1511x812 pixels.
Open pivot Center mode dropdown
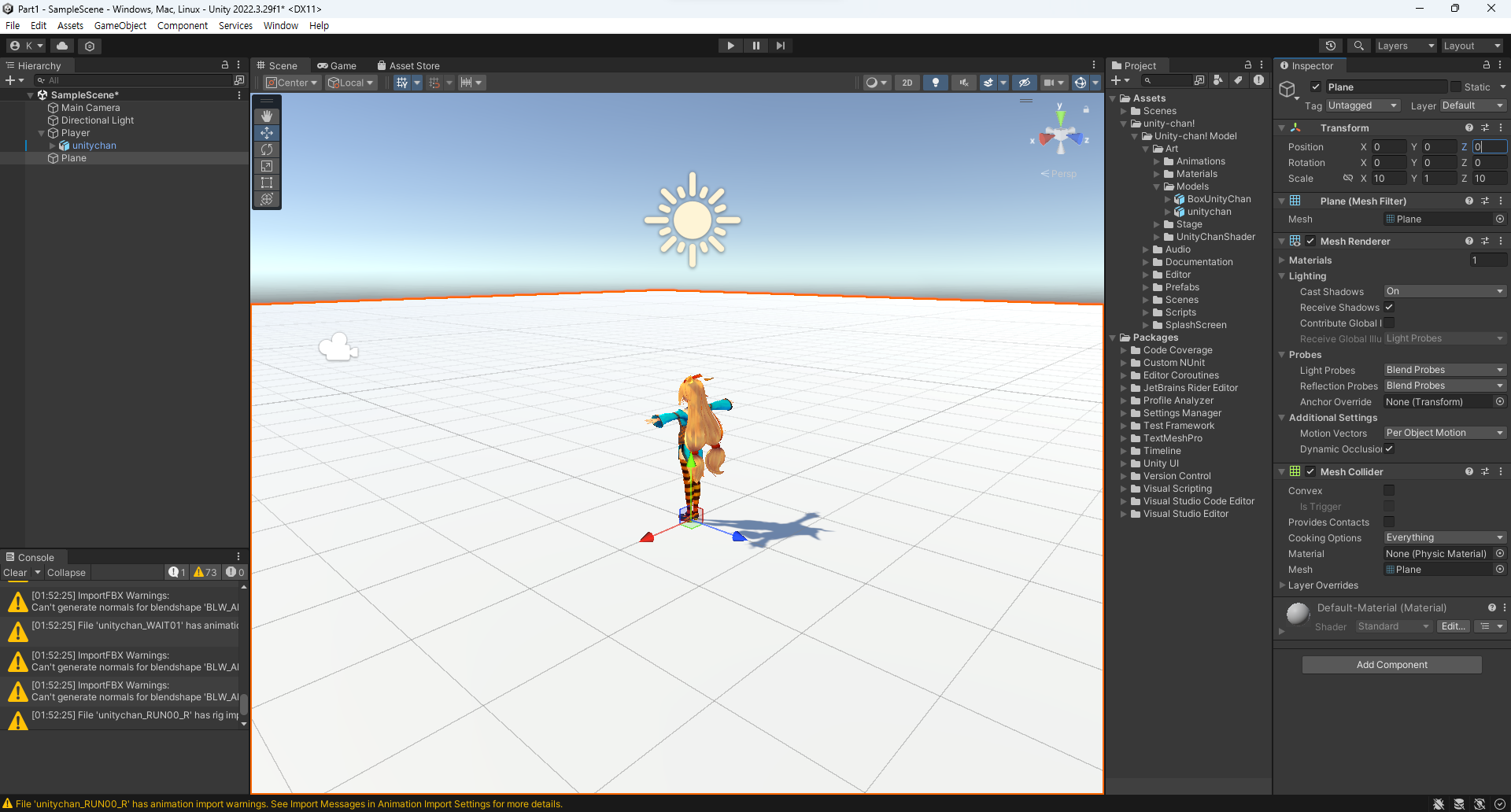tap(292, 83)
